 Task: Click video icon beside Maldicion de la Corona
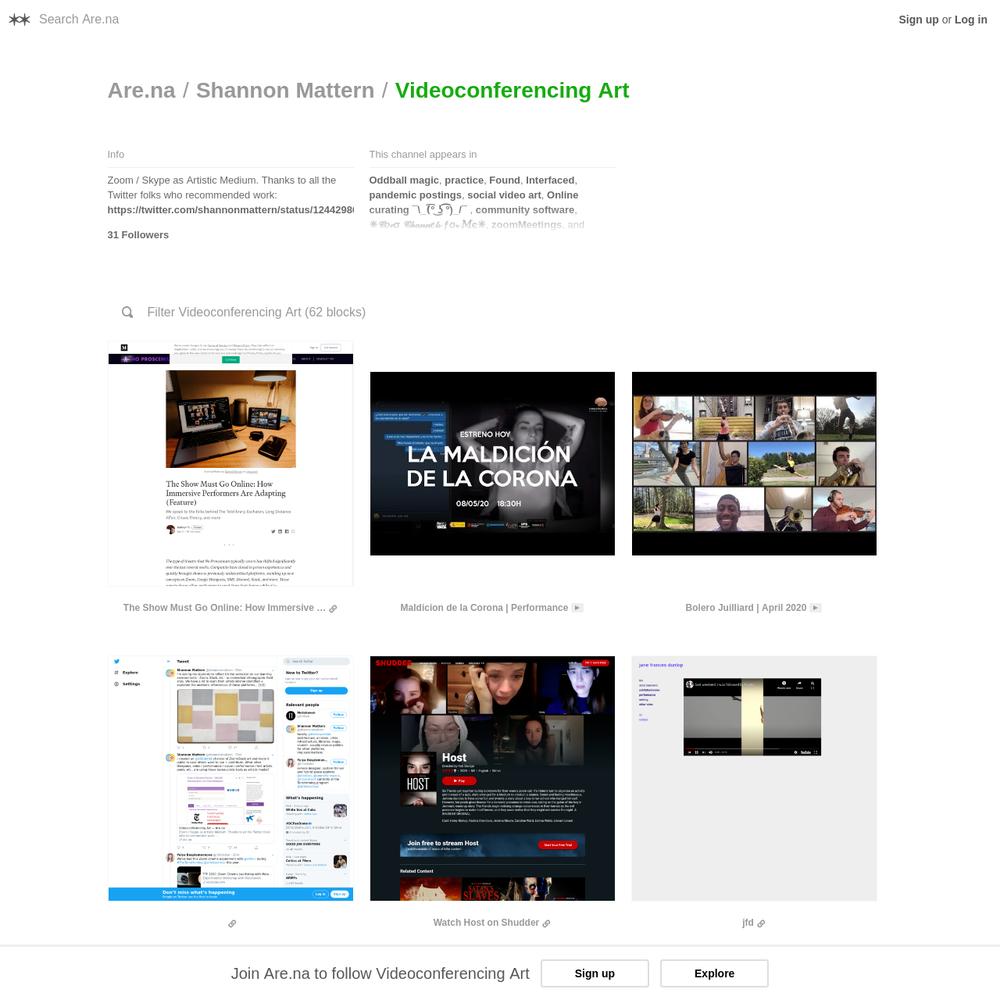point(577,608)
